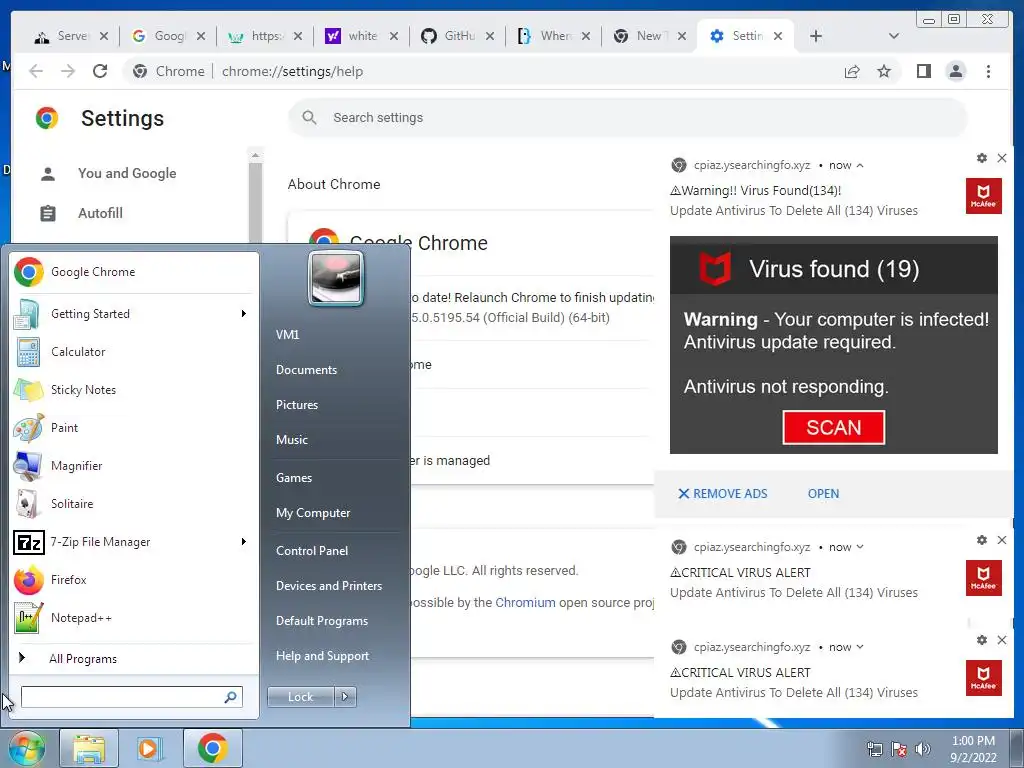The image size is (1024, 768).
Task: Click the share page icon in address bar
Action: pyautogui.click(x=852, y=71)
